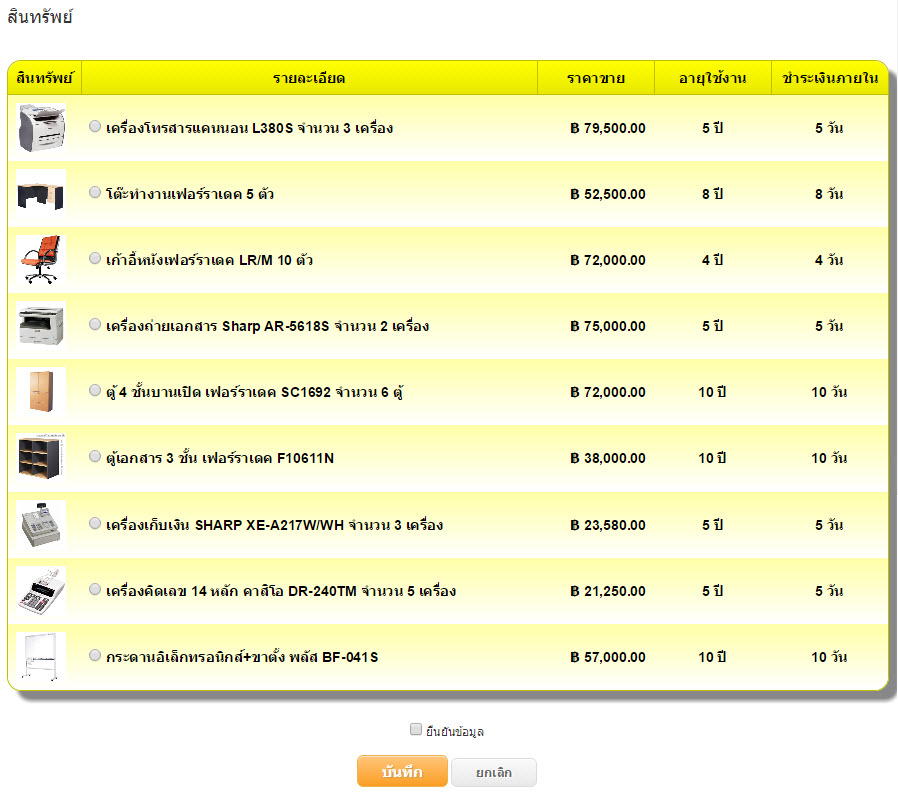This screenshot has height=797, width=898.
Task: Select the เก้าอี้หนังเฟอร์ราเดค LR/M radio button
Action: (95, 258)
